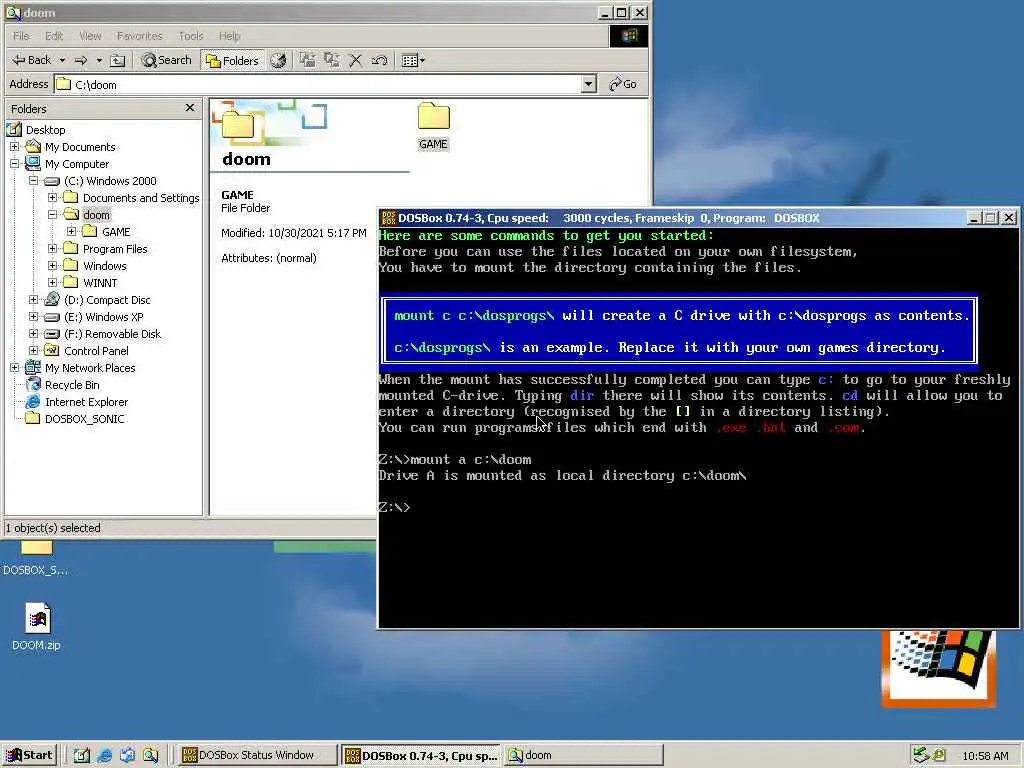Collapse the doom folder node

(52, 215)
